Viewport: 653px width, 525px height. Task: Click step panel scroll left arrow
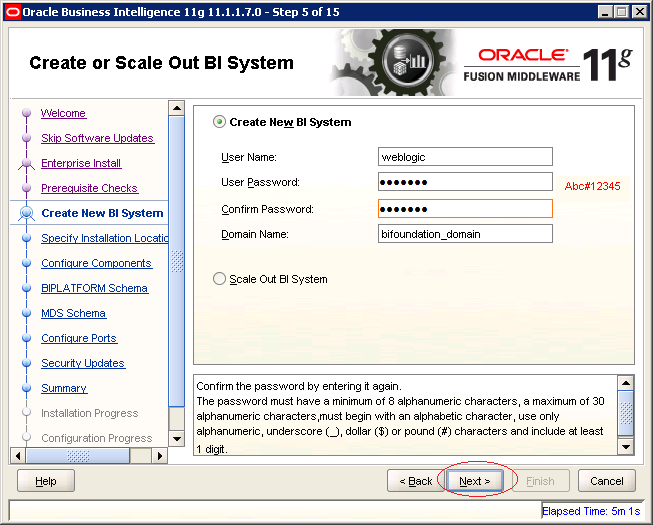(17, 455)
